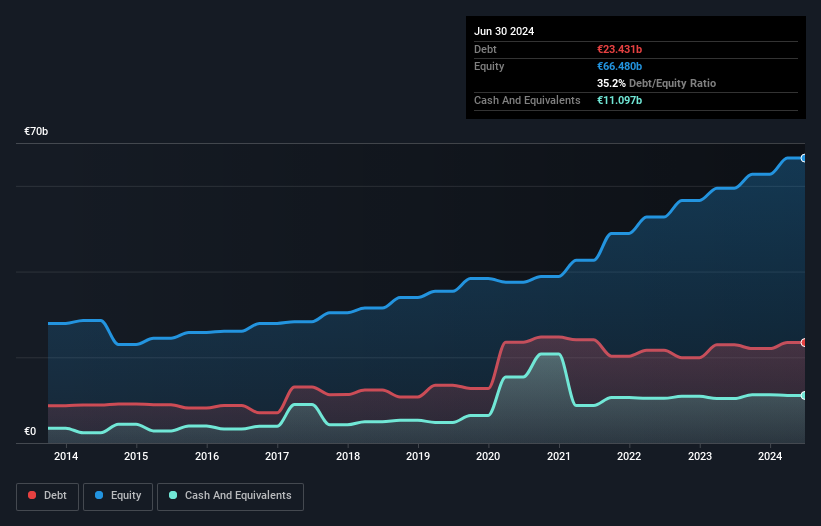Click the 2020 x-axis label
821x526 pixels.
(488, 456)
